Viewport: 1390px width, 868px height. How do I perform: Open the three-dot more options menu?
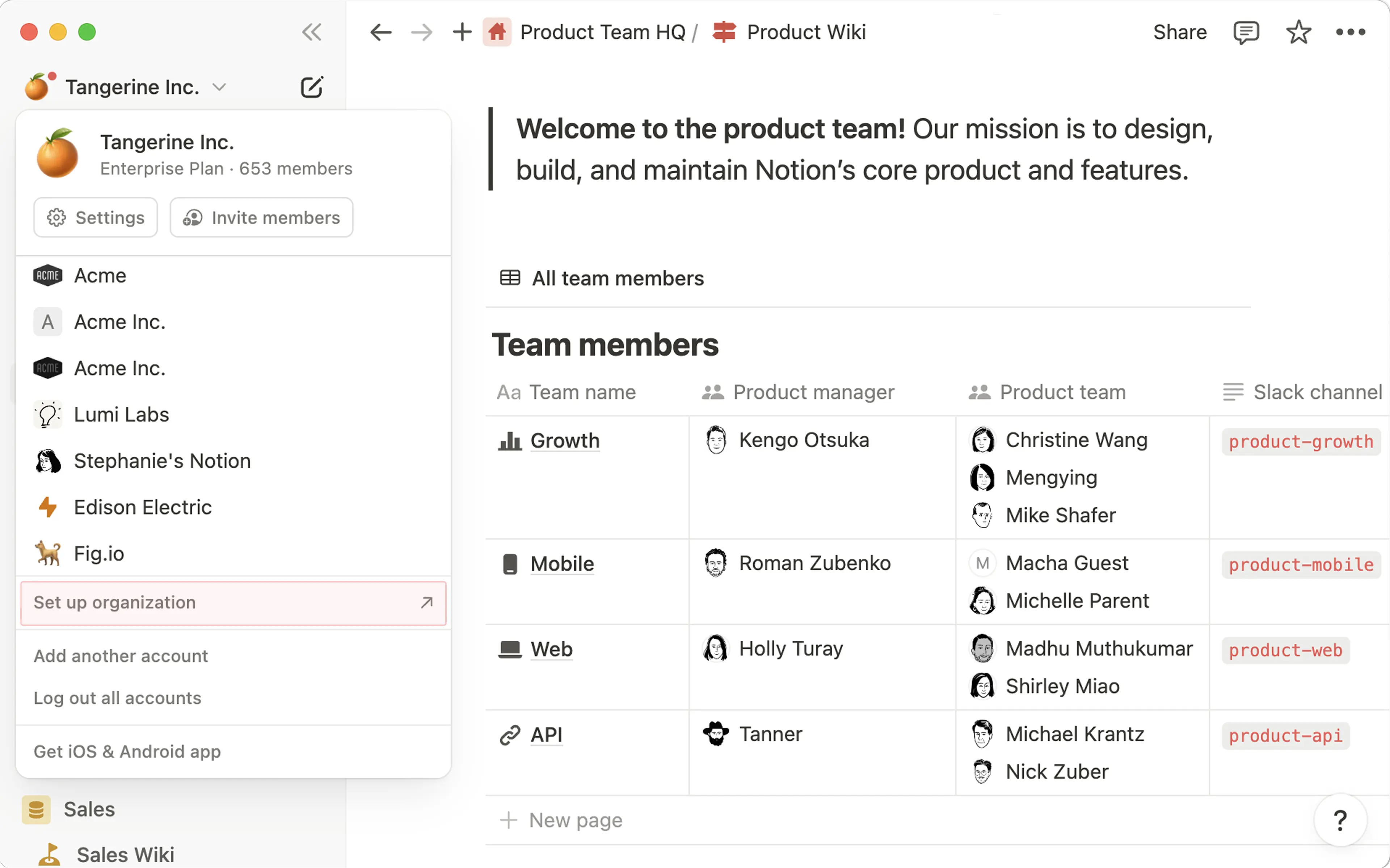(x=1350, y=32)
